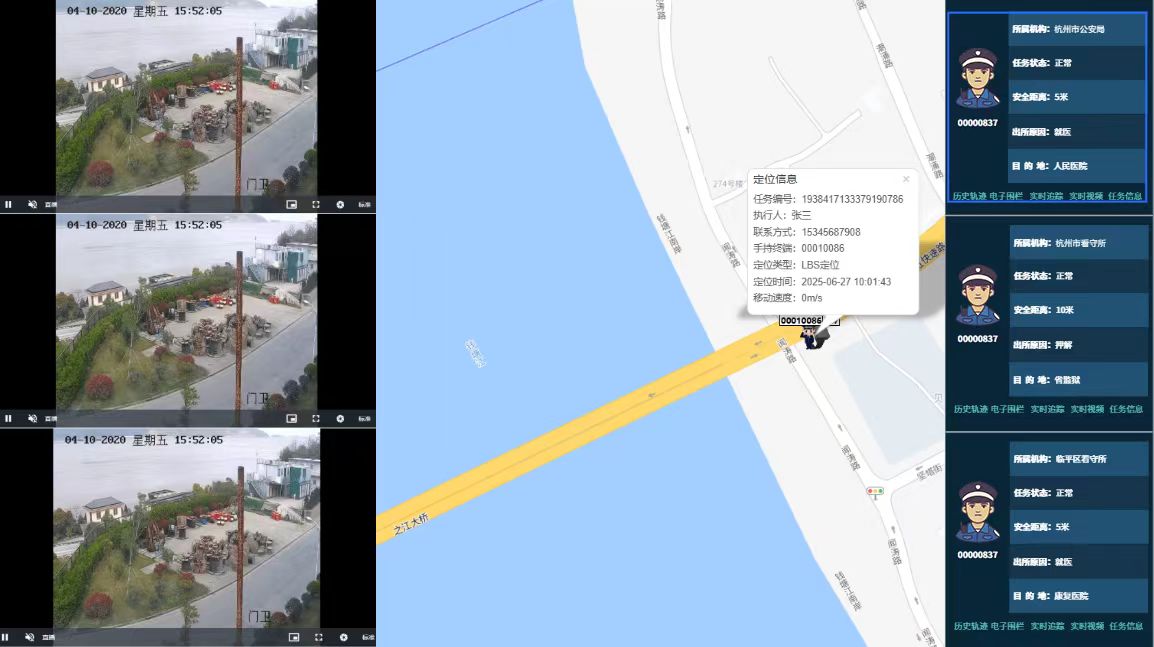
Task: Click the traffic light icon on the map
Action: pos(875,492)
